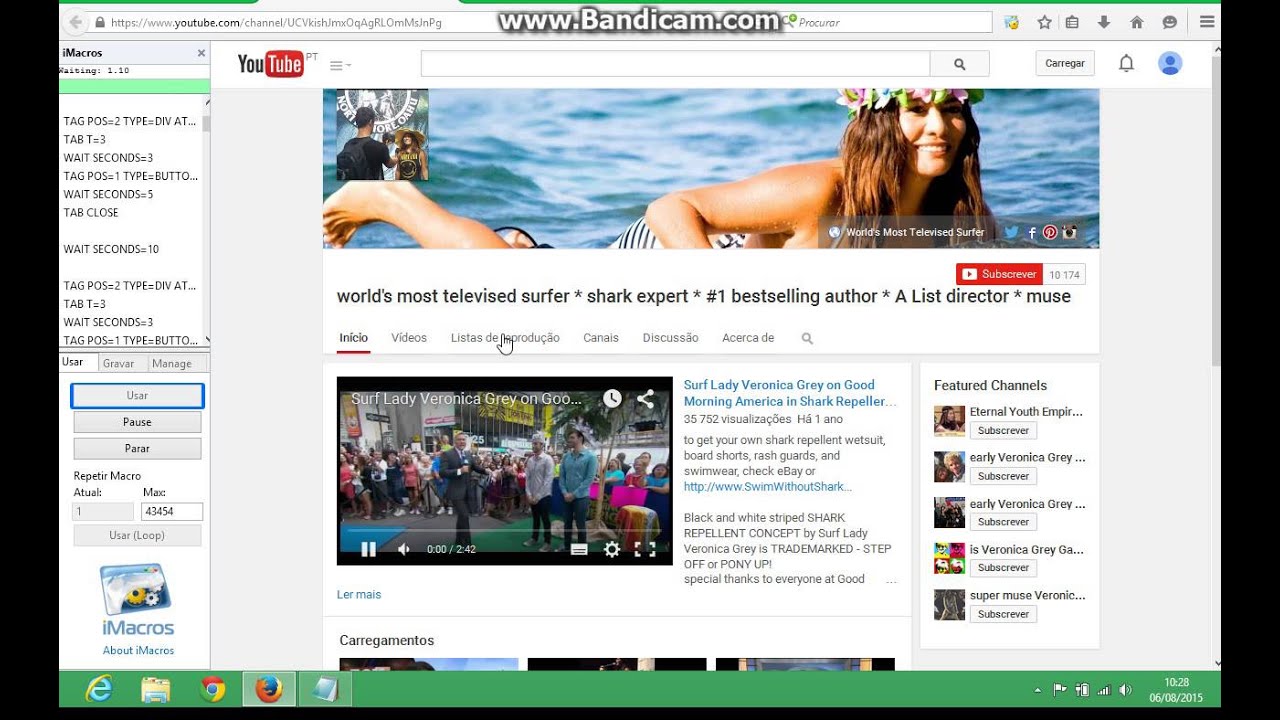The height and width of the screenshot is (720, 1280).
Task: Open the channel's Pinterest link icon
Action: [x=1050, y=232]
